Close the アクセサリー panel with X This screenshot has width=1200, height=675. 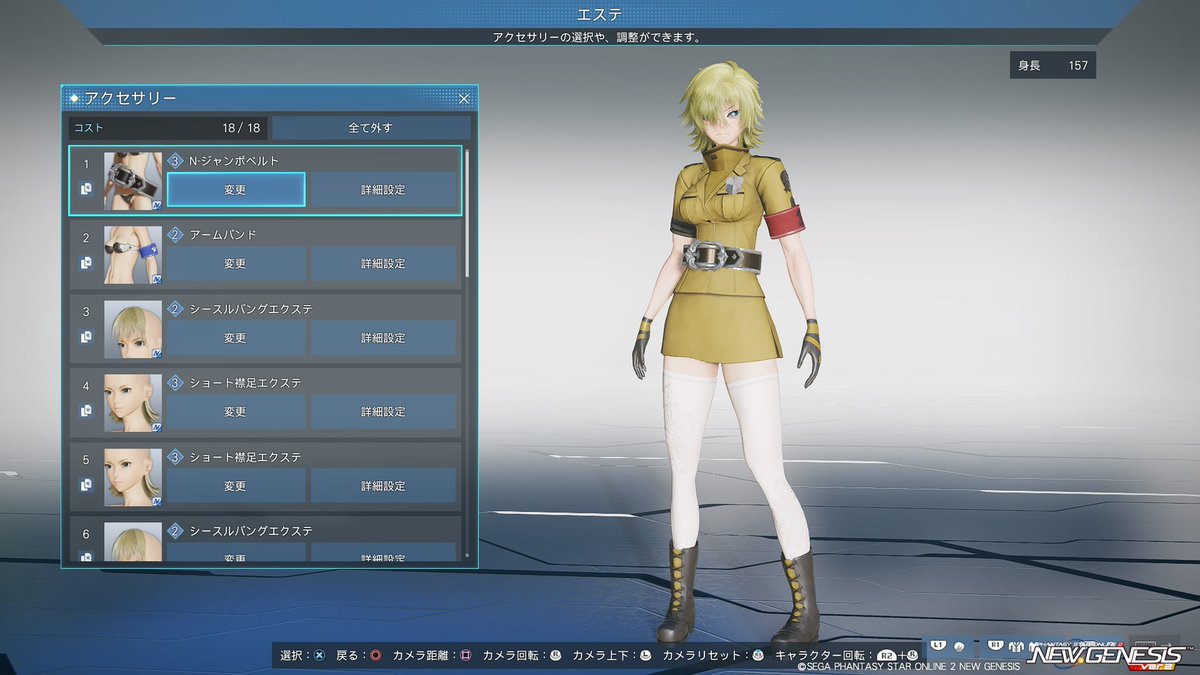[x=464, y=98]
